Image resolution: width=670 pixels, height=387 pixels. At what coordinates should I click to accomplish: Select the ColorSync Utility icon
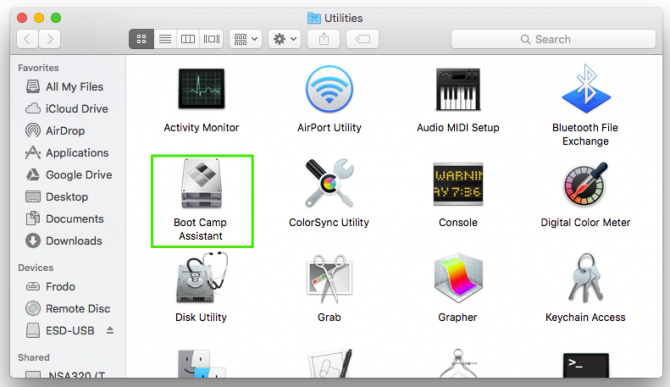[x=329, y=183]
